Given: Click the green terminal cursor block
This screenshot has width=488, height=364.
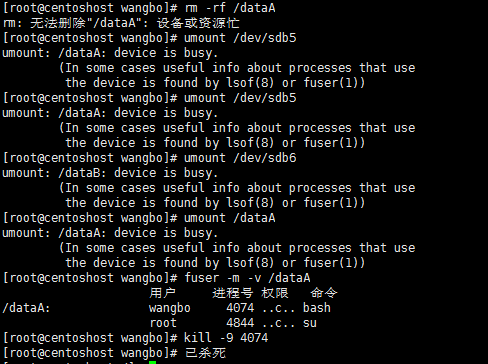Looking at the screenshot, I should (x=152, y=362).
